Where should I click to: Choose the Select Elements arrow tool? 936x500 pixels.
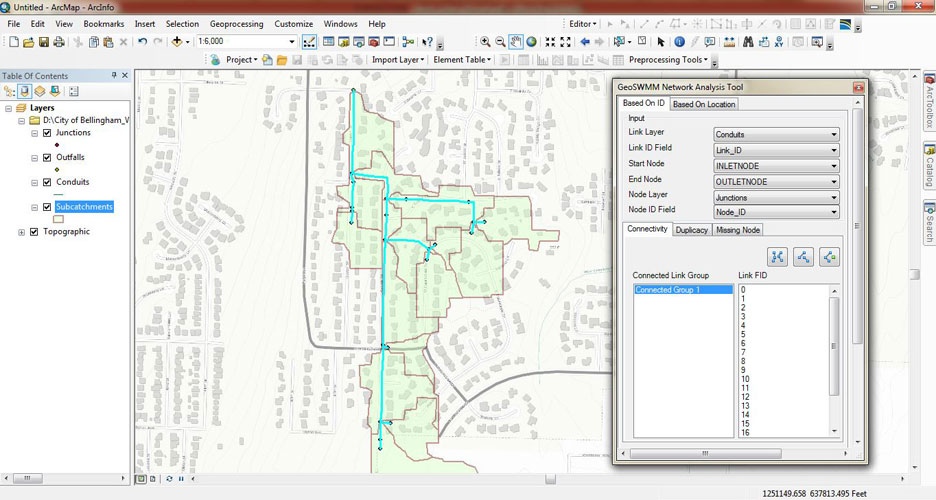point(661,42)
